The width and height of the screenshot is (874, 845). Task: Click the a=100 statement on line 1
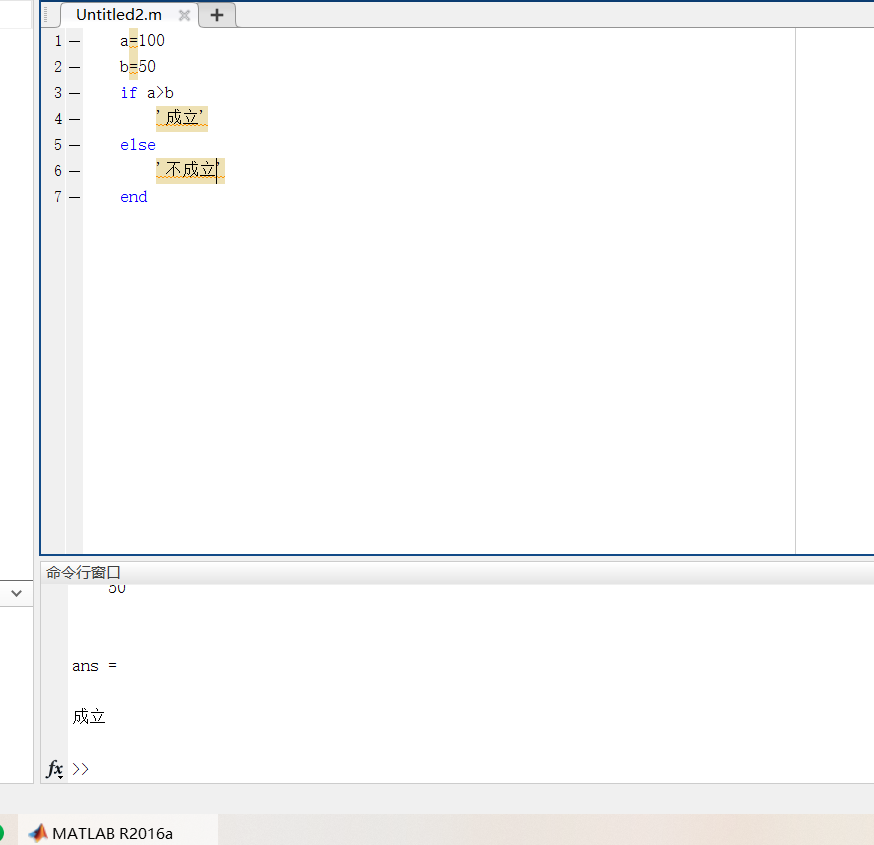(x=141, y=41)
